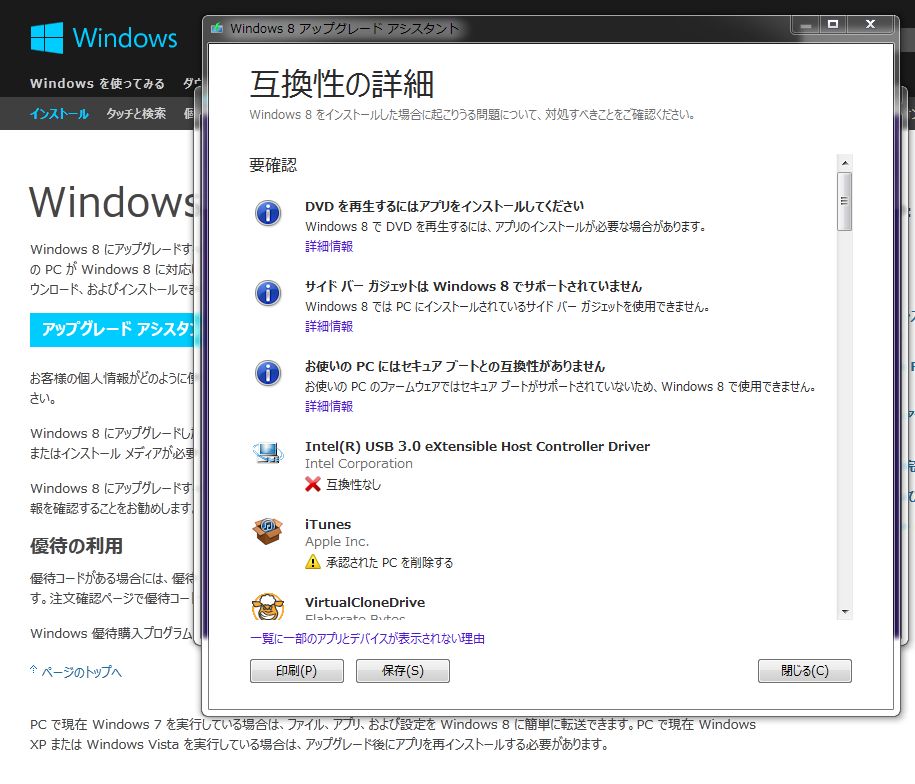Click the Intel Corporation publisher text

pyautogui.click(x=359, y=464)
